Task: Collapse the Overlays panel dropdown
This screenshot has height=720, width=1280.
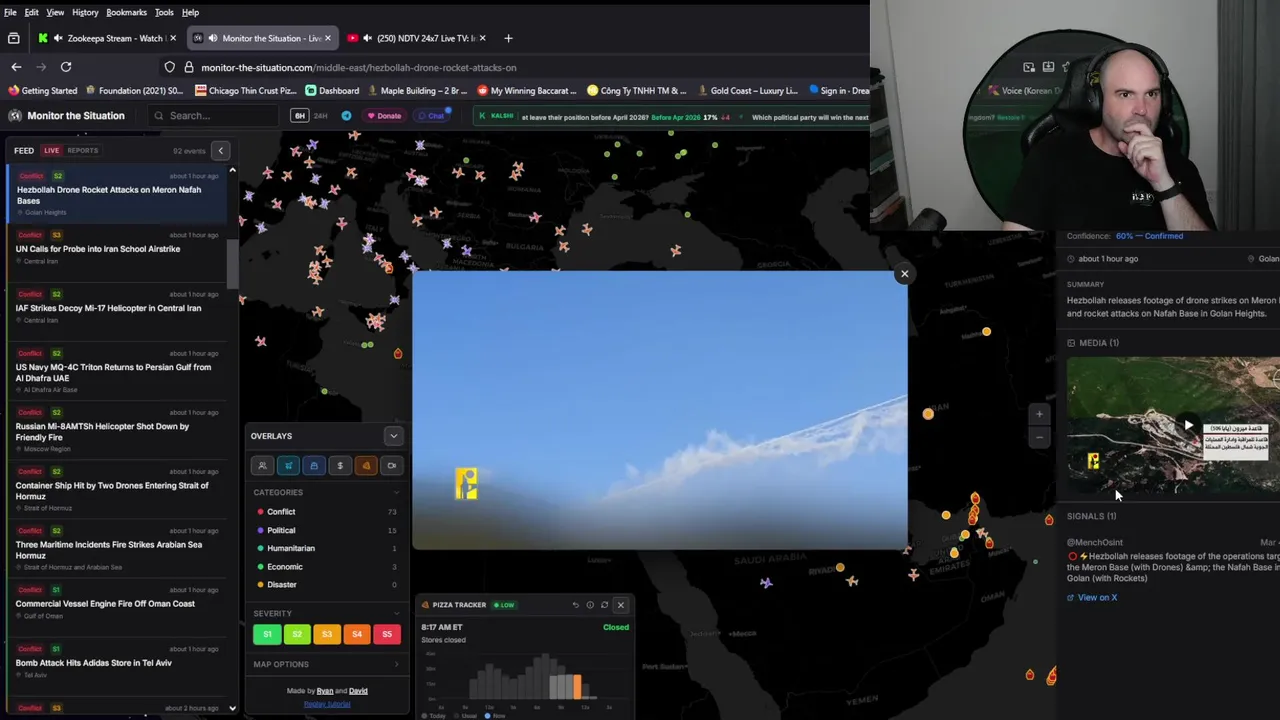Action: 393,436
